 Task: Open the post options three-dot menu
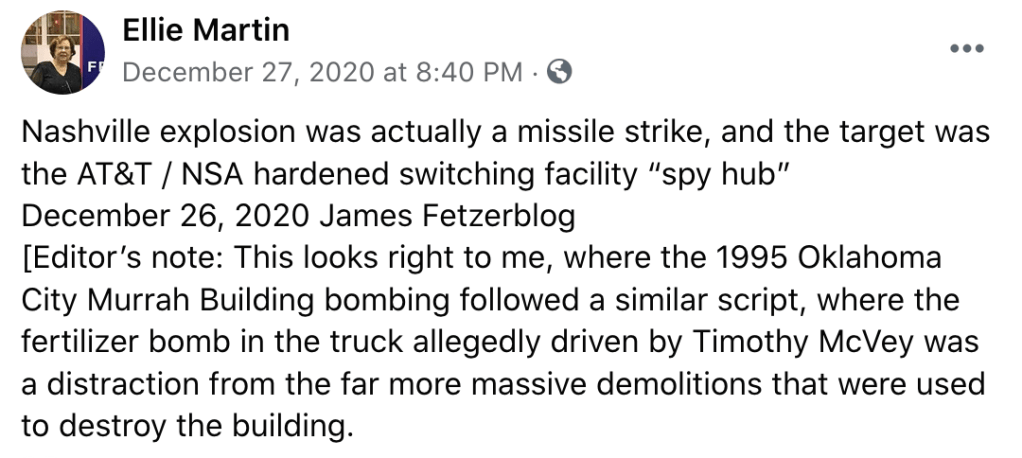coord(966,50)
